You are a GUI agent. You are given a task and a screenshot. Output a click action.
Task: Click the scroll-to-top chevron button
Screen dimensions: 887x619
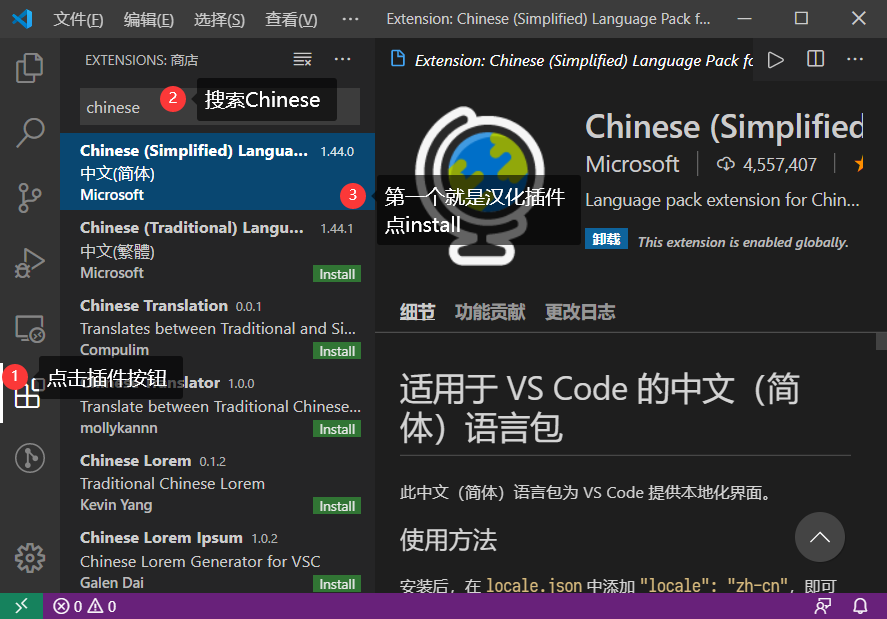820,538
